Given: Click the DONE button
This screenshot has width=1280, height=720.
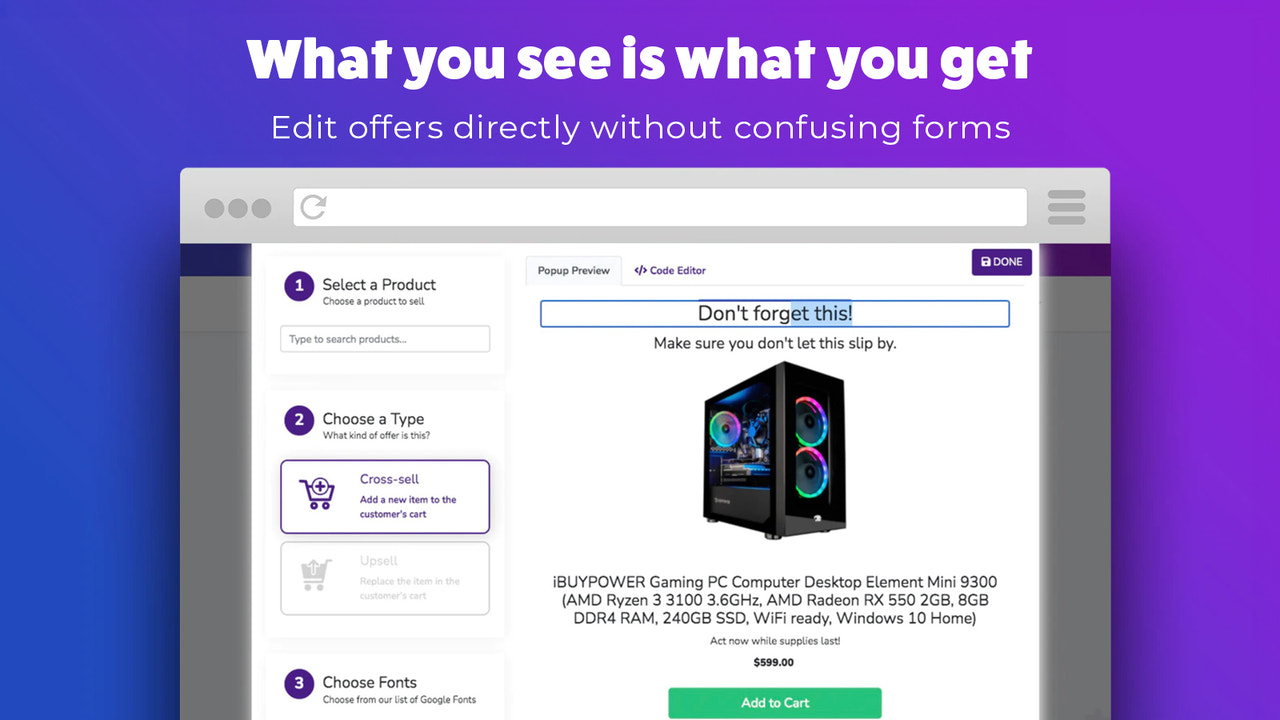Looking at the screenshot, I should pyautogui.click(x=1002, y=262).
